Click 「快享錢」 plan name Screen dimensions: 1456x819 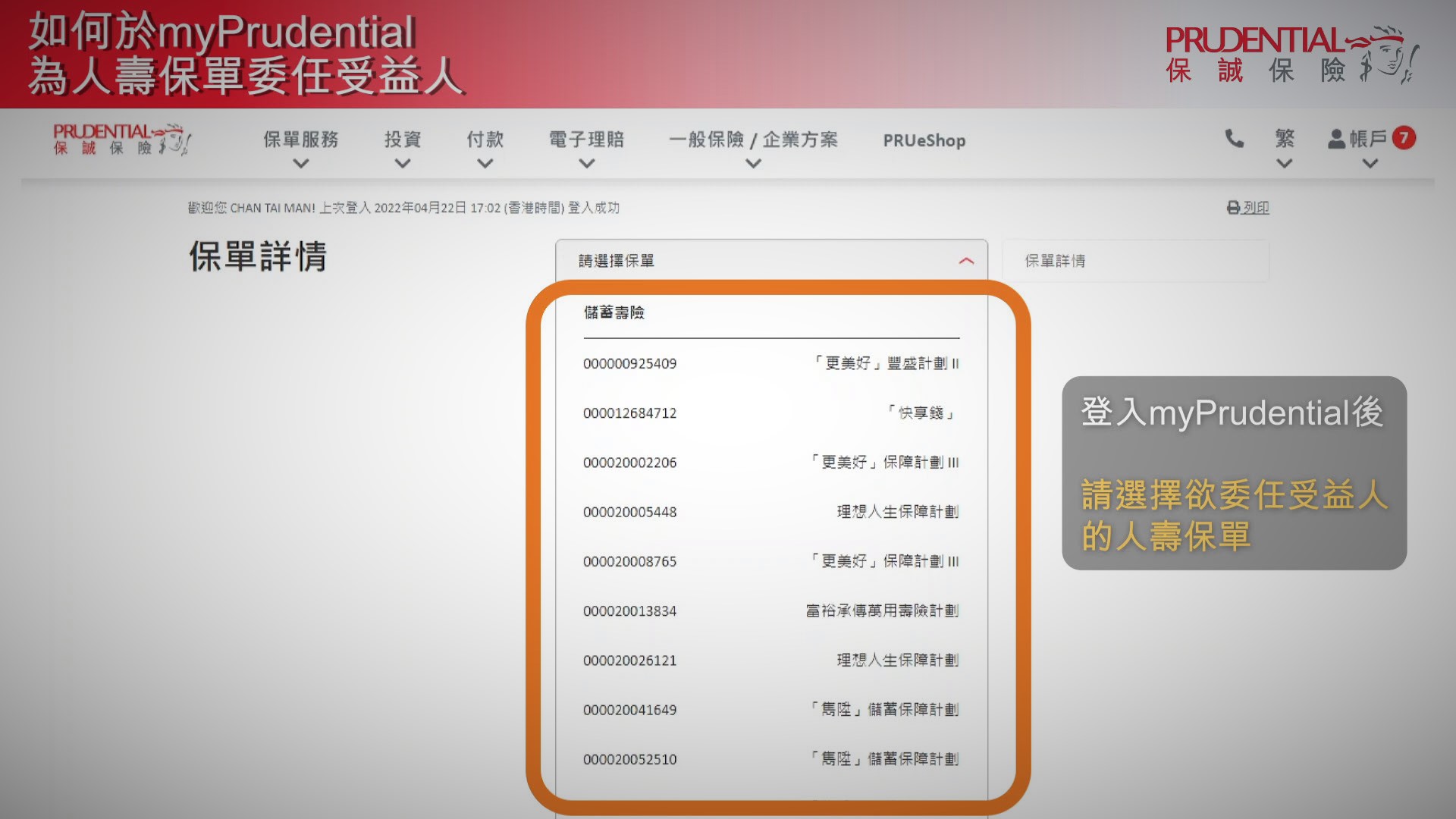pos(921,413)
